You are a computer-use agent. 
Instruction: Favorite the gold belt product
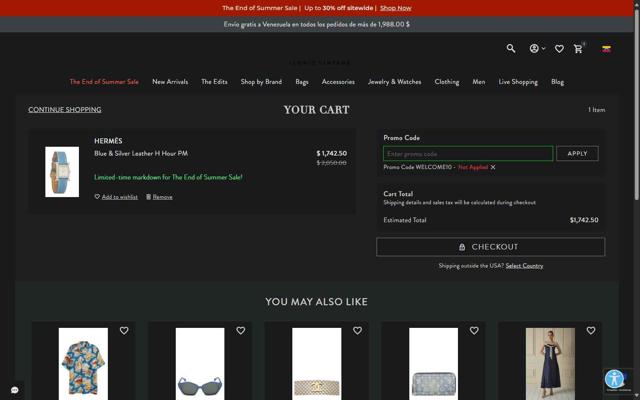(x=358, y=331)
